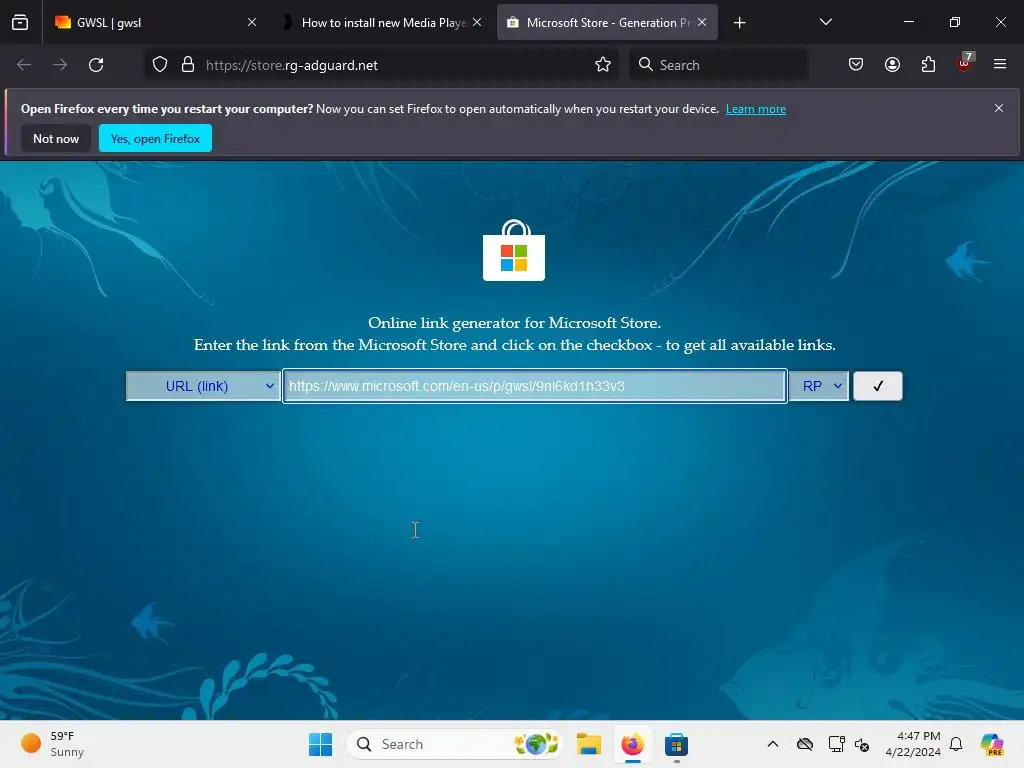Open muted volume tray icon

[862, 744]
